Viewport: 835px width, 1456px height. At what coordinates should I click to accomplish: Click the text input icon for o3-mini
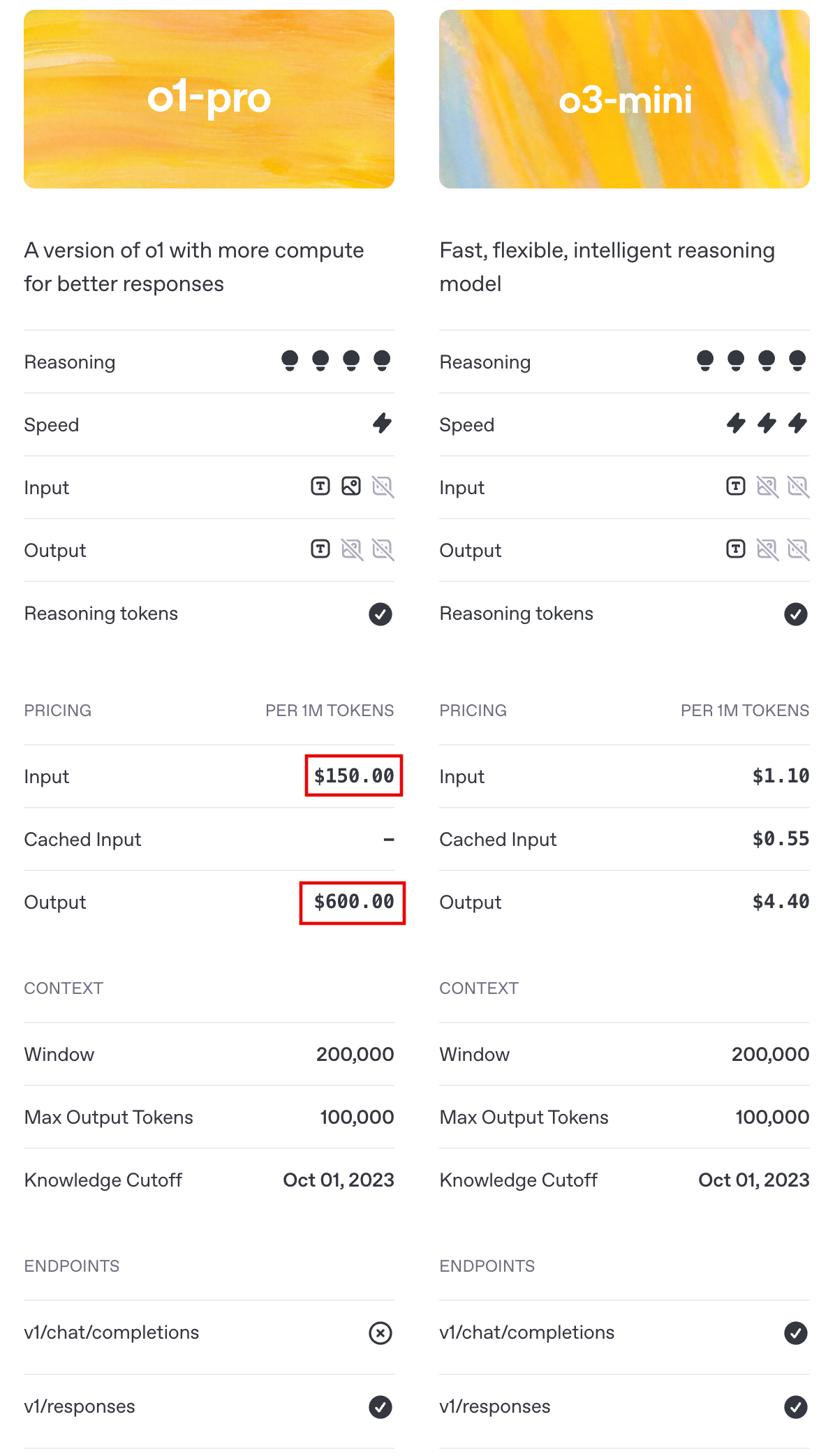coord(736,486)
